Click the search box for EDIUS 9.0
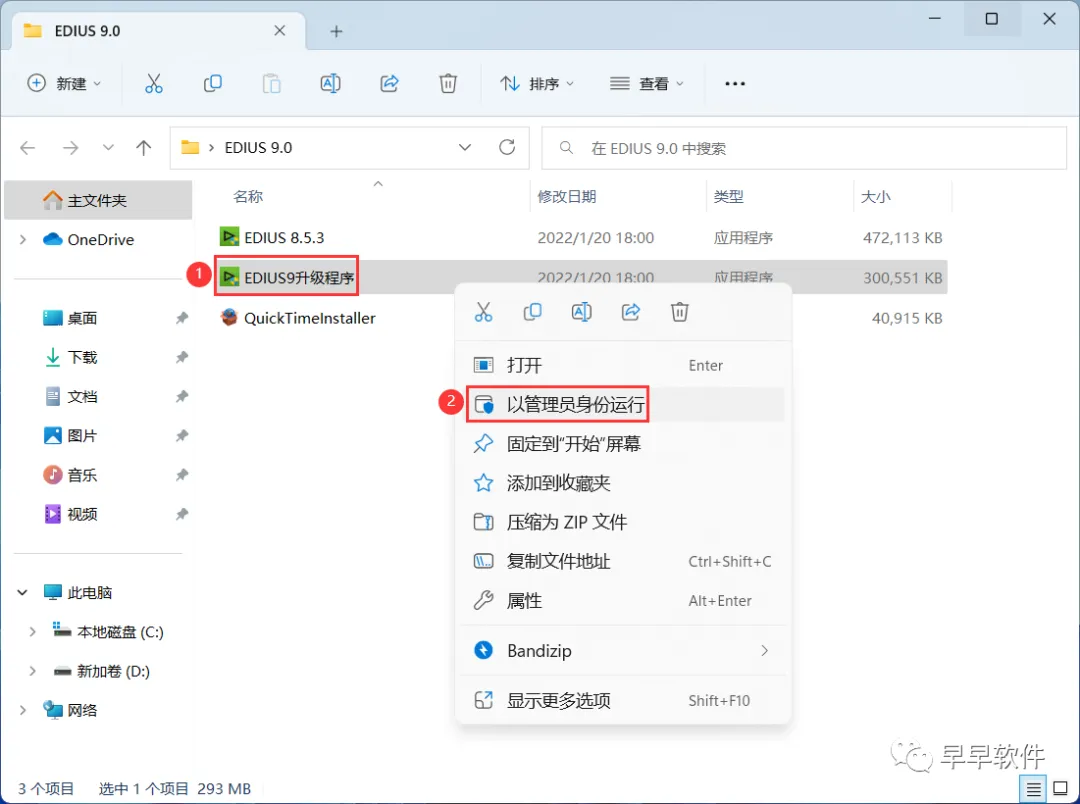 point(804,148)
